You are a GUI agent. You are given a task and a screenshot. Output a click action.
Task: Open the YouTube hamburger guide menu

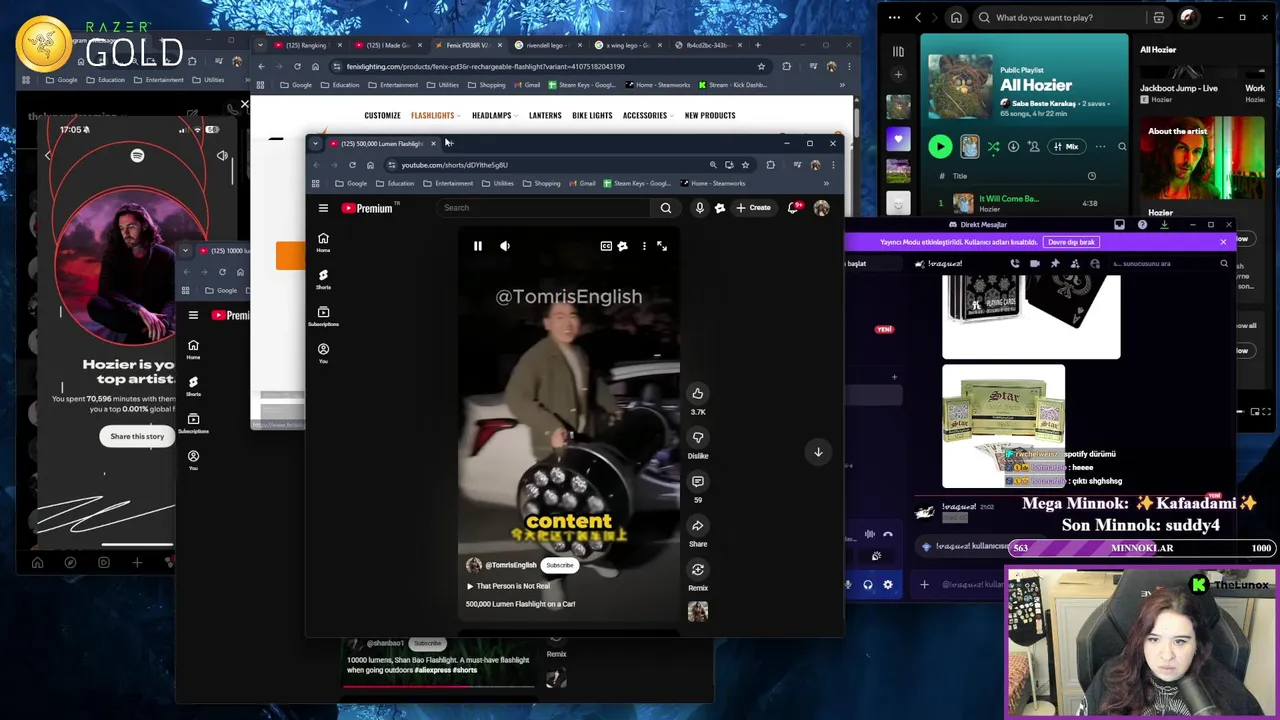coord(323,208)
